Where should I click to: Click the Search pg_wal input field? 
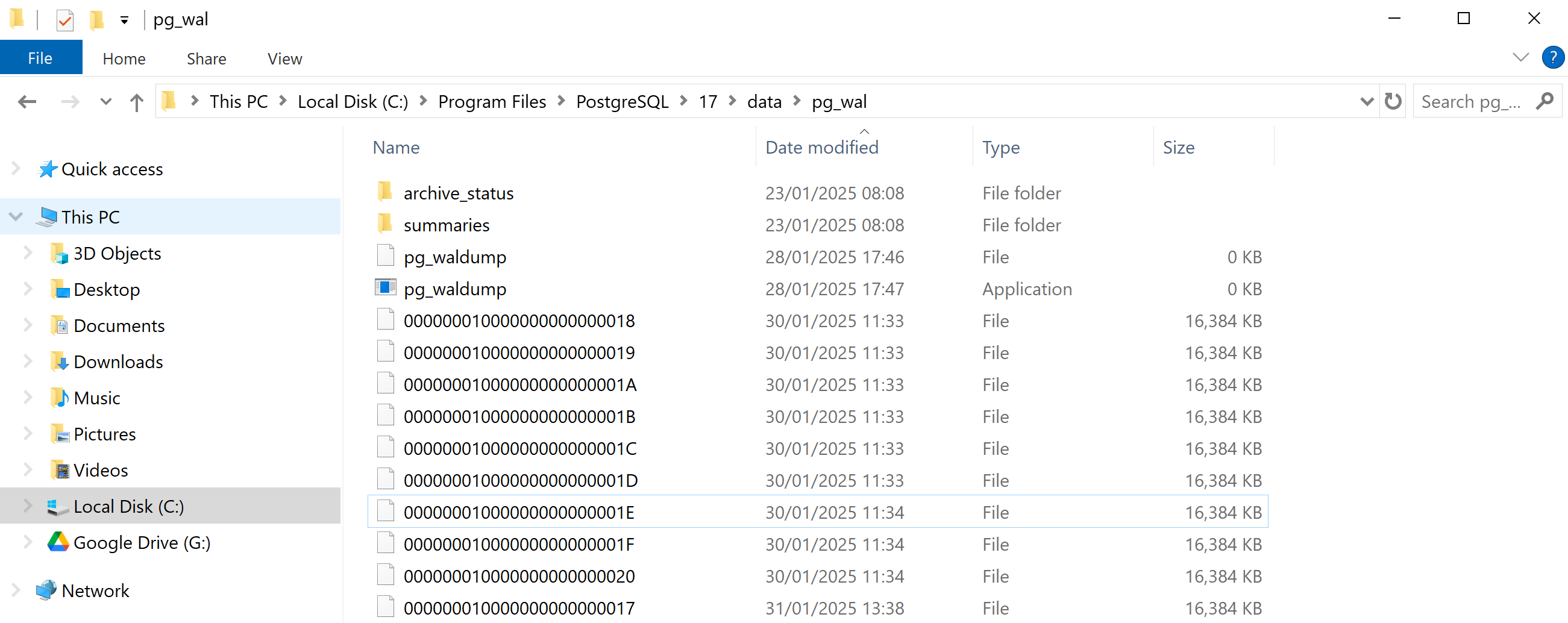(x=1470, y=102)
